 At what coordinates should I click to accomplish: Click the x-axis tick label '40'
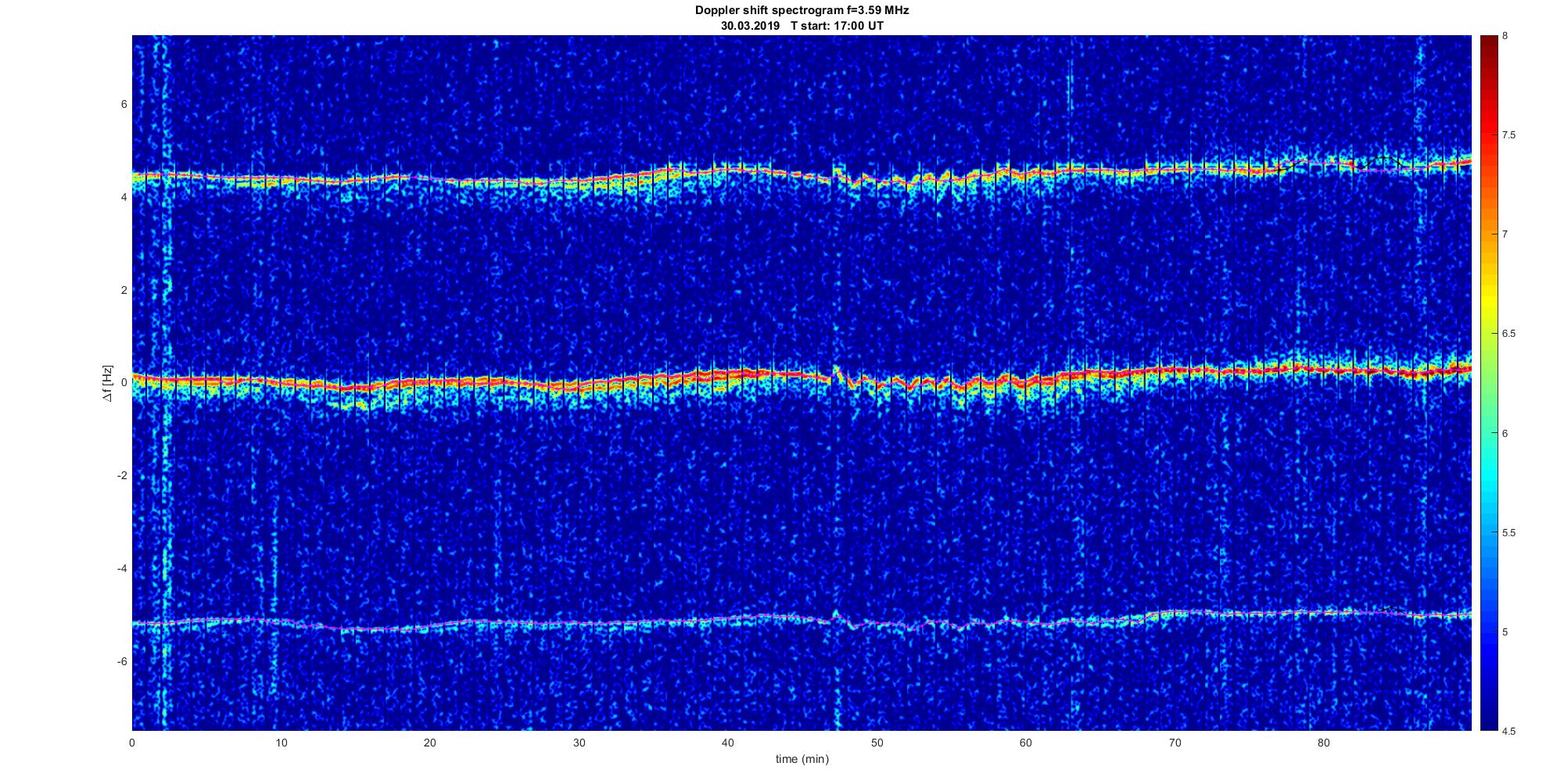727,743
